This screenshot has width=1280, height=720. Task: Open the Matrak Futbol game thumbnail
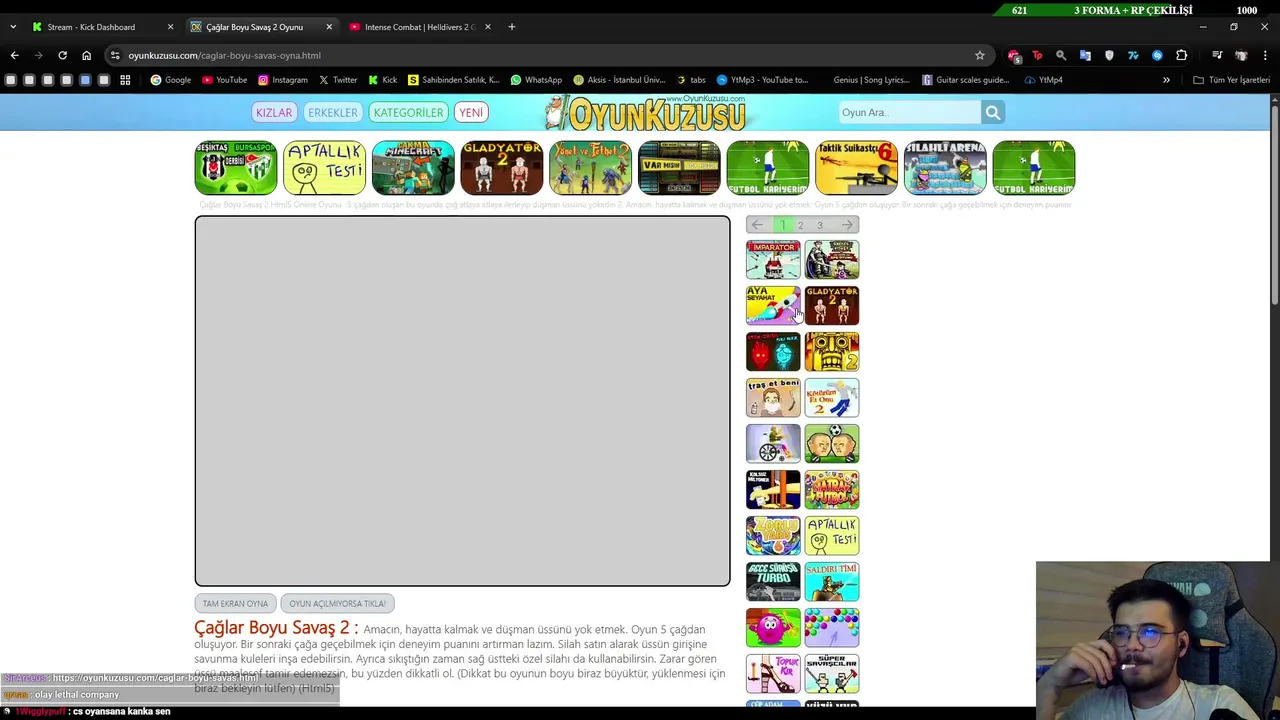point(832,490)
